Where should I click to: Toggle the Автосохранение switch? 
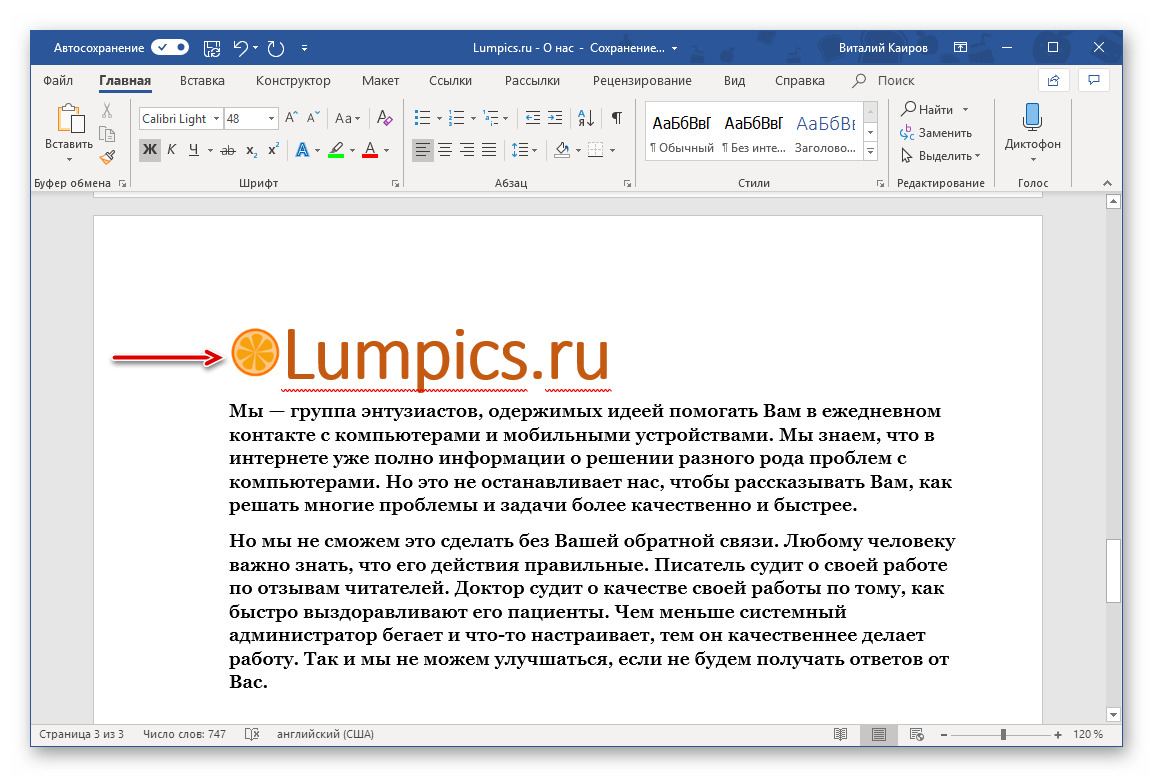pyautogui.click(x=170, y=47)
